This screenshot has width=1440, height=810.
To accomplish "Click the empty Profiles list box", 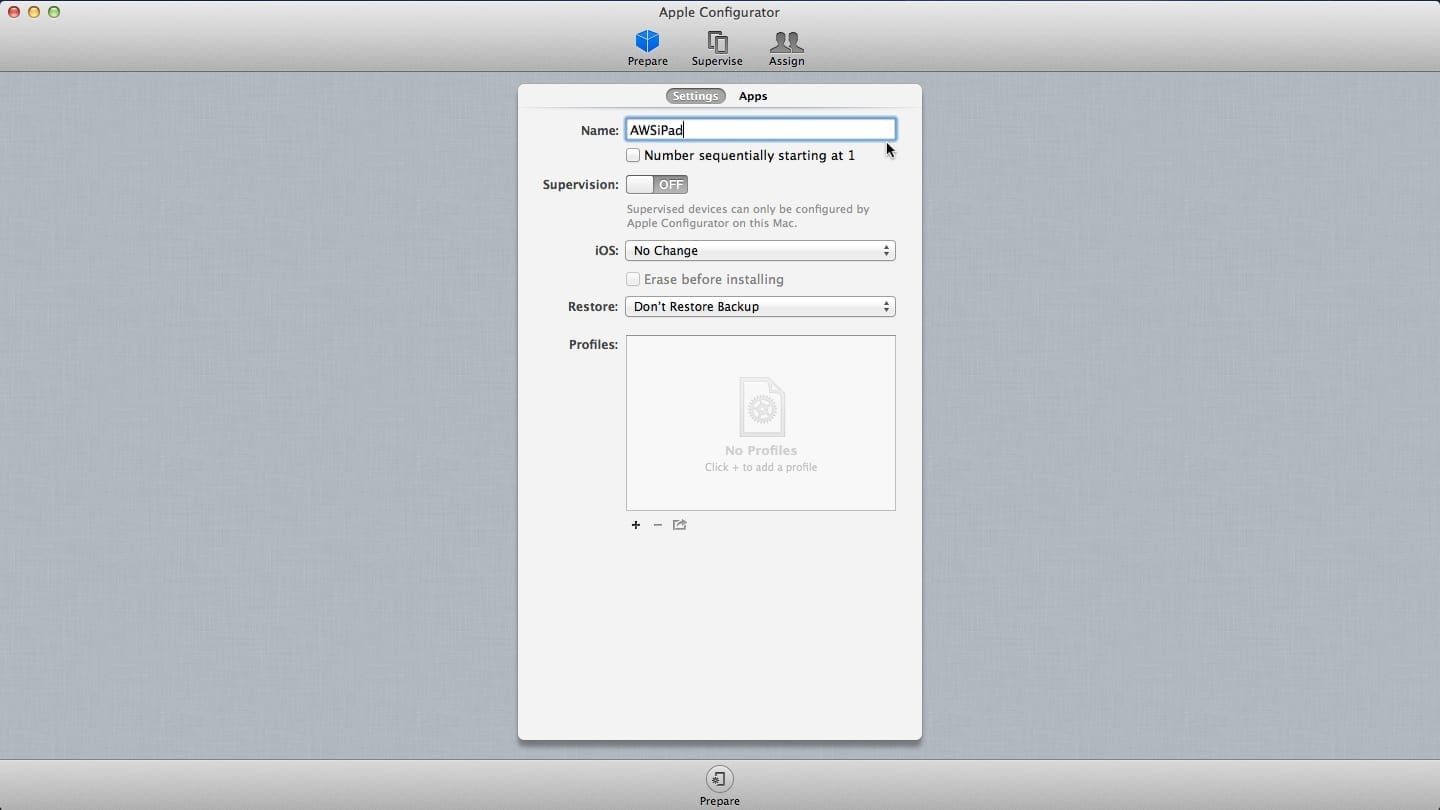I will point(761,423).
